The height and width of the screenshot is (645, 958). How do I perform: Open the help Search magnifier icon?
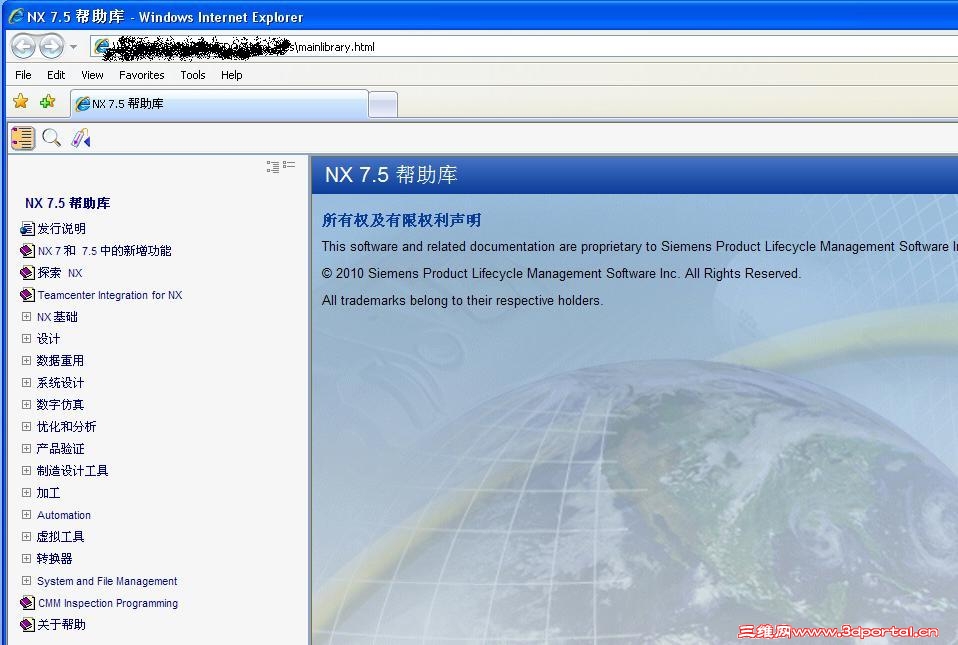point(51,138)
